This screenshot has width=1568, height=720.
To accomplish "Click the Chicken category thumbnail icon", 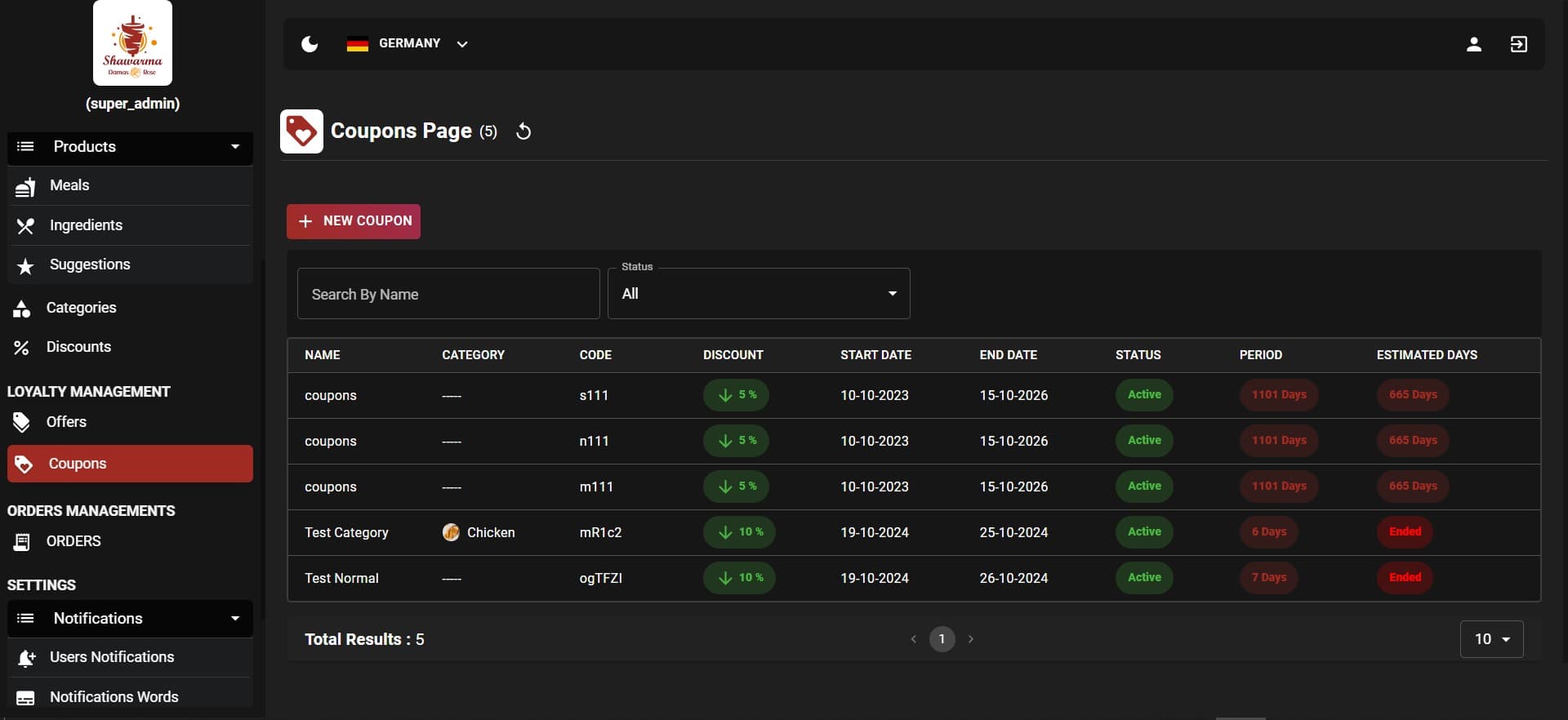I will pos(451,532).
